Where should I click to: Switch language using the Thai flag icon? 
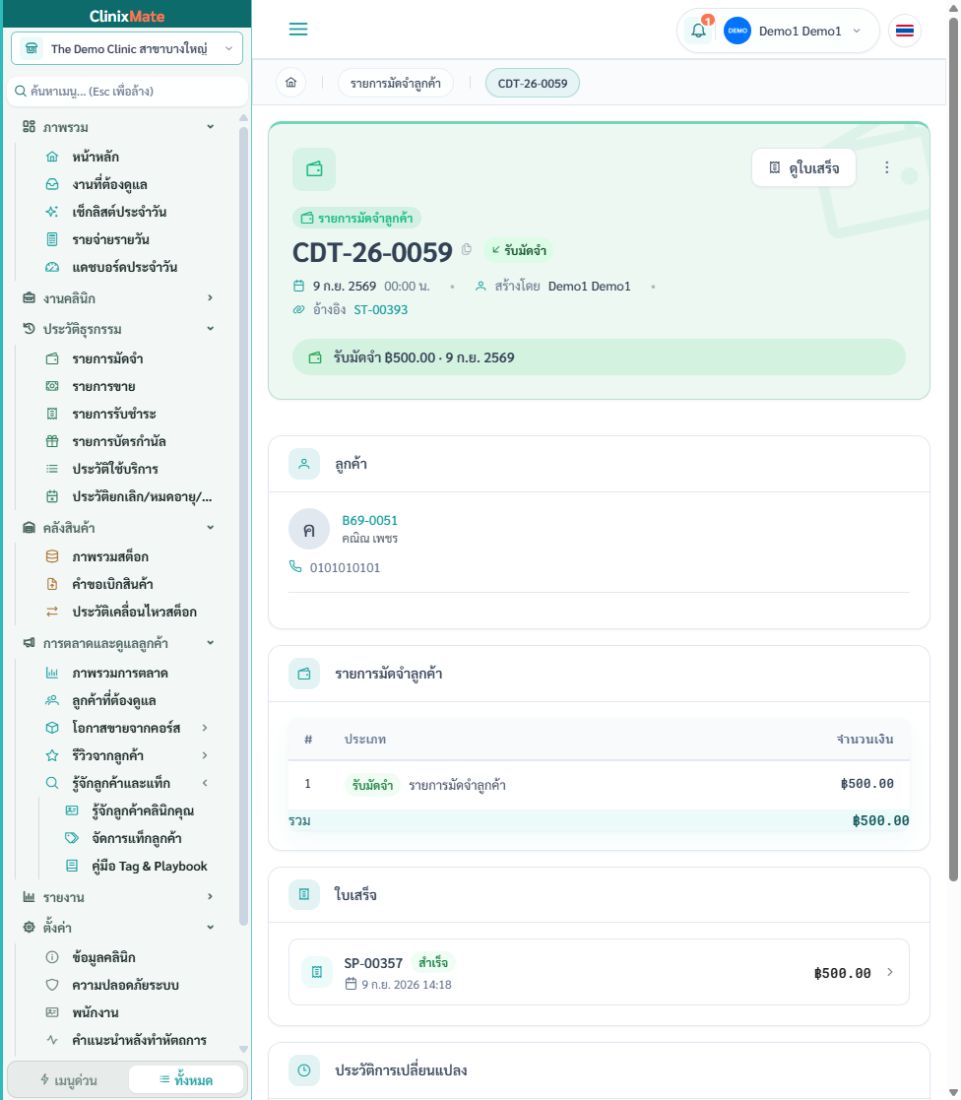coord(905,31)
